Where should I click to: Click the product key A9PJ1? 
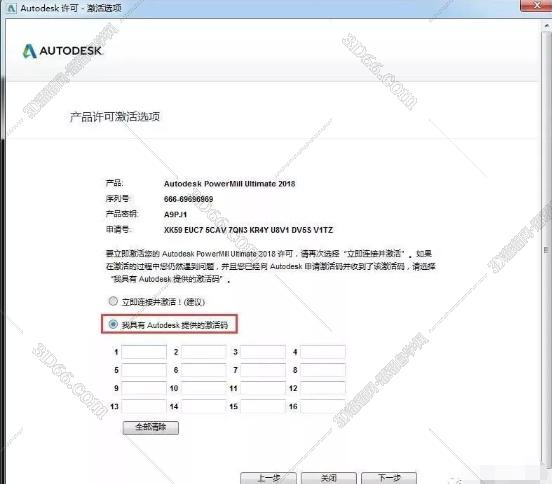pyautogui.click(x=175, y=215)
